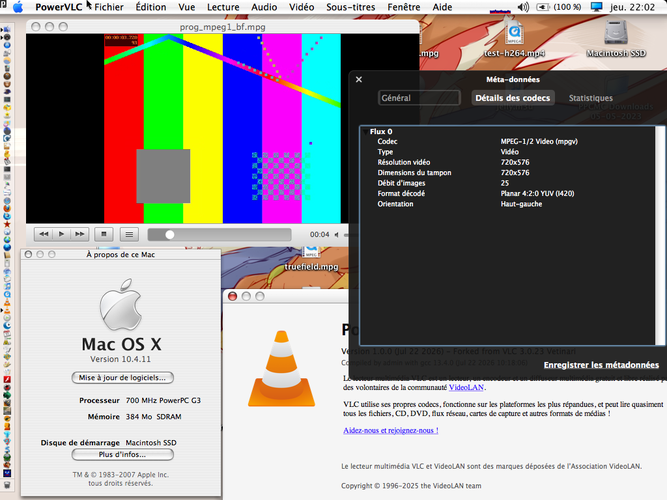Switch to the Détails des codecs tab
The width and height of the screenshot is (667, 500).
point(513,98)
